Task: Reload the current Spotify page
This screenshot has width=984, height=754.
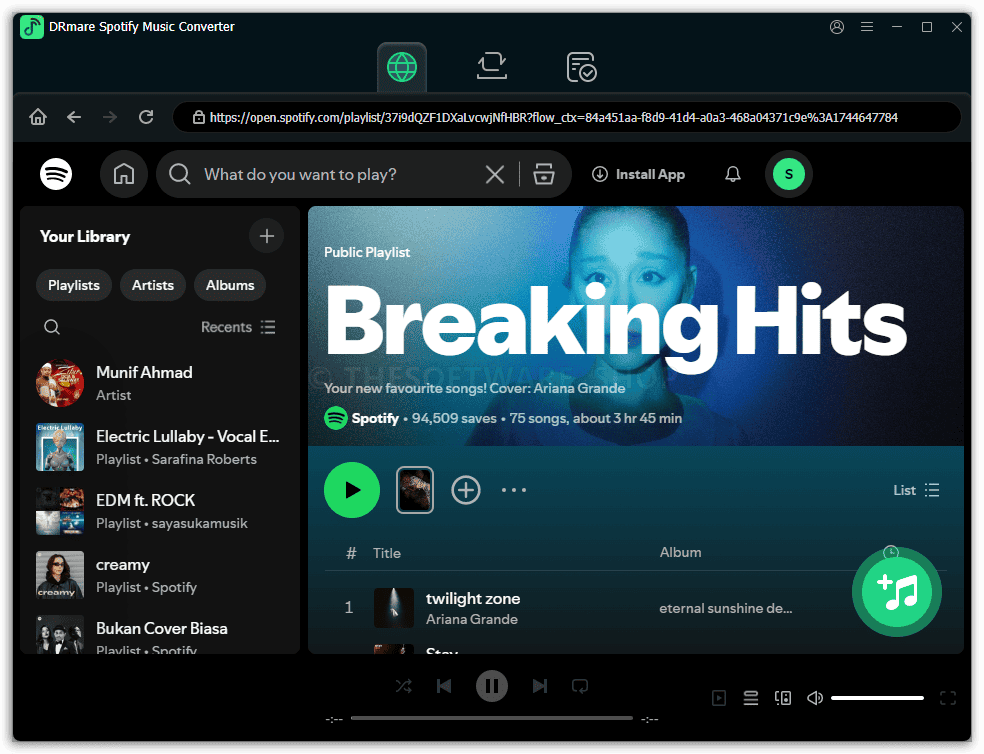Action: tap(146, 117)
